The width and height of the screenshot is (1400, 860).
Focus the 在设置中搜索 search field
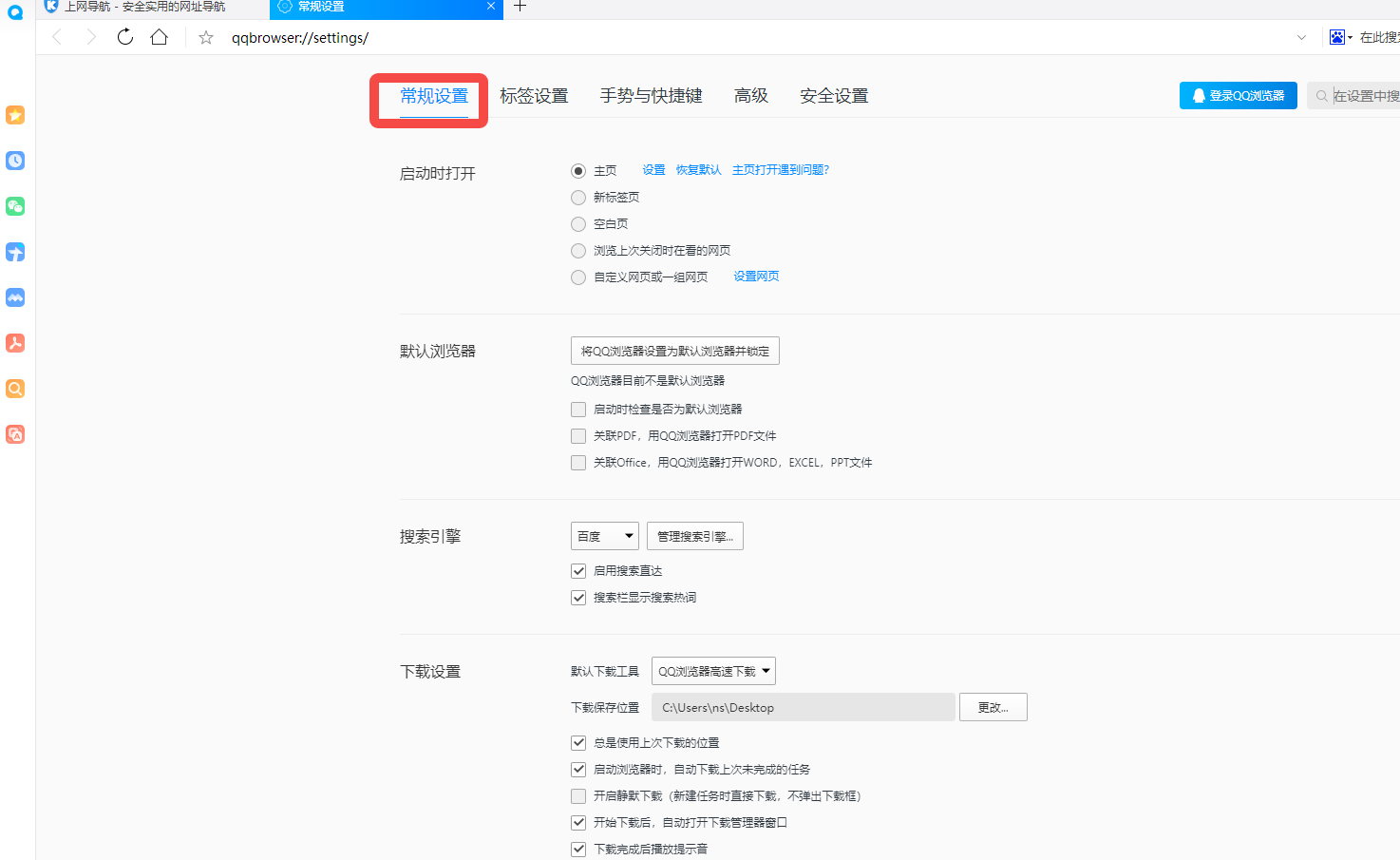(x=1353, y=96)
